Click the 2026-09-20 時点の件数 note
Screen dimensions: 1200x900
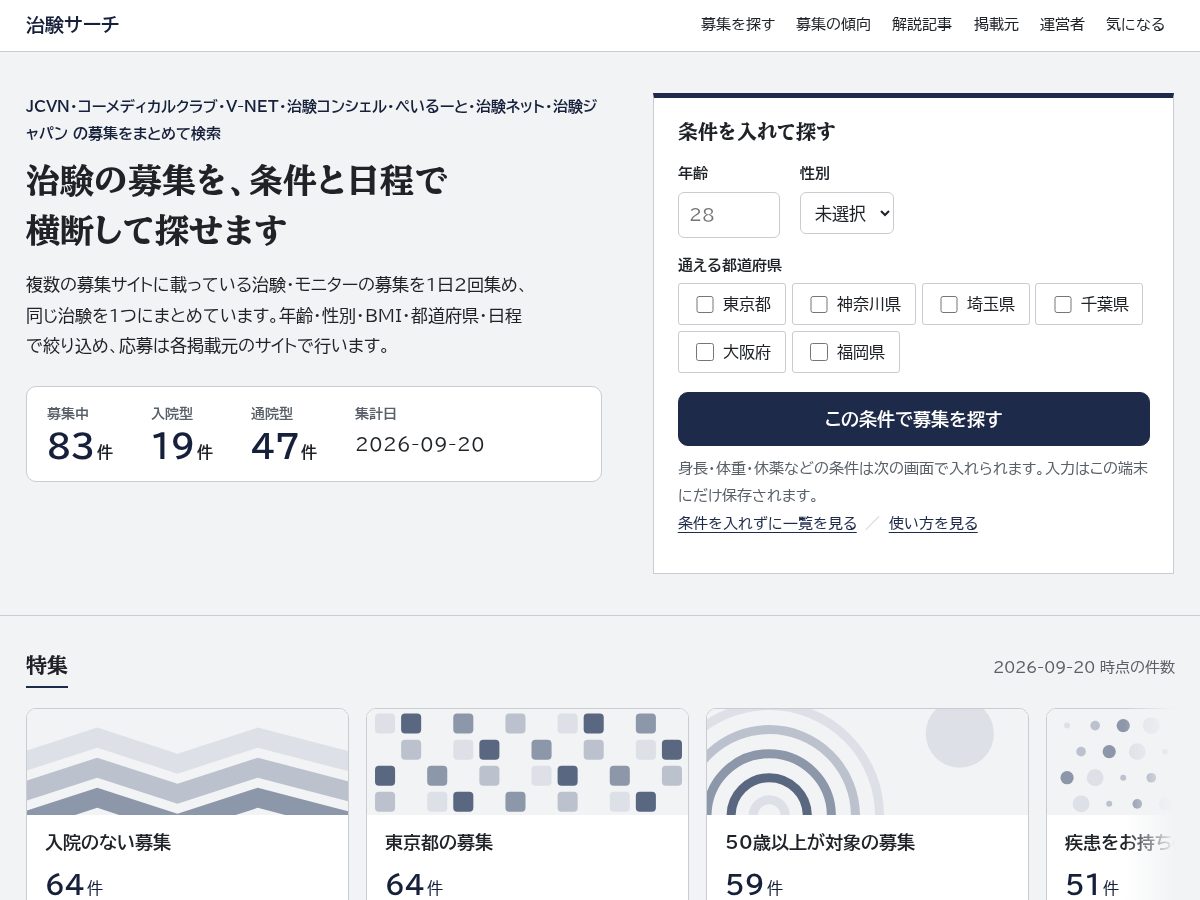click(x=1084, y=667)
